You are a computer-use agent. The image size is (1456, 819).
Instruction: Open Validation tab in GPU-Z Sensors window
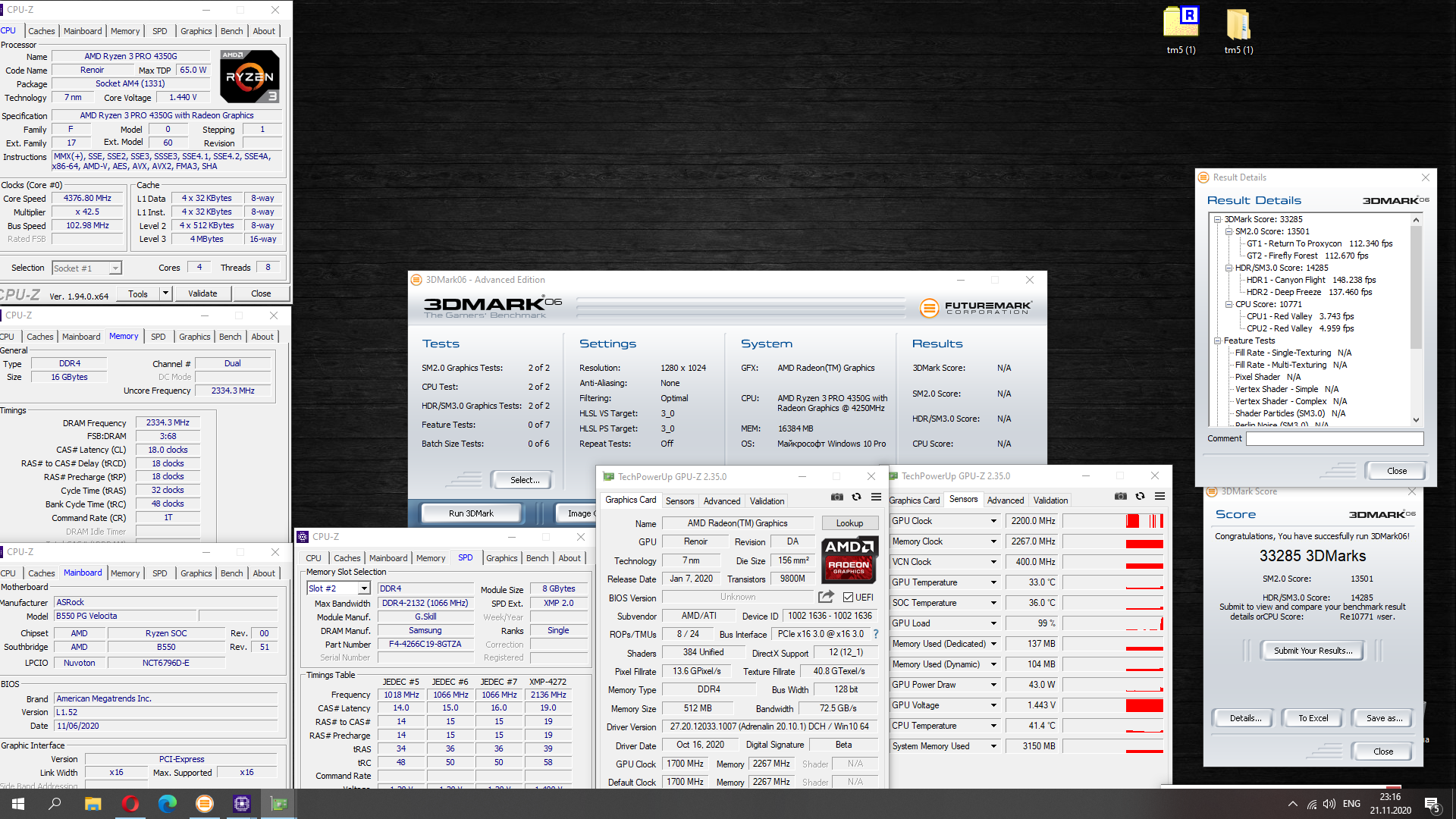click(x=1050, y=500)
